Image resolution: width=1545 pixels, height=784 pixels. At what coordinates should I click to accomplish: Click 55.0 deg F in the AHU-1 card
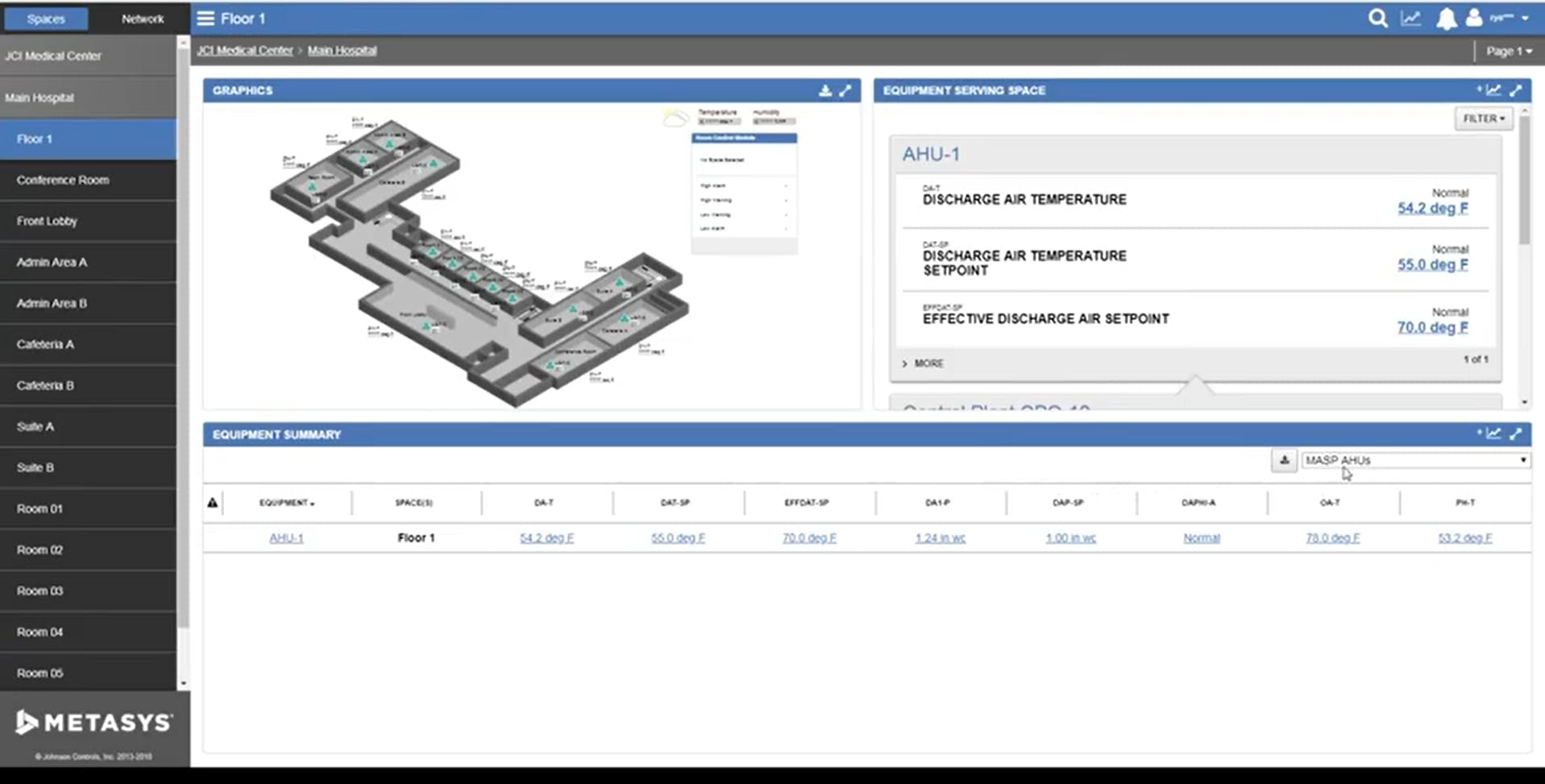click(1433, 264)
